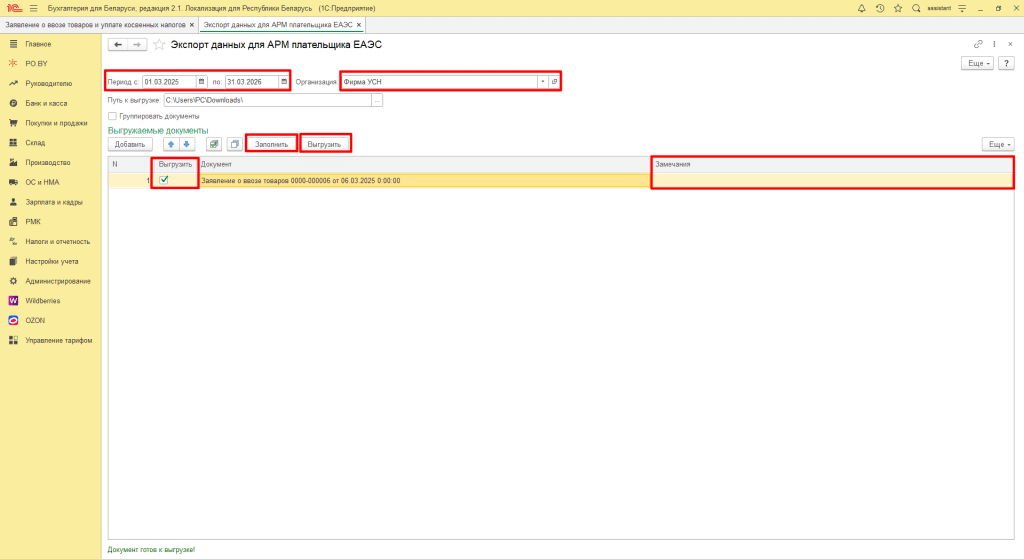Click the assistant user name

click(939, 8)
